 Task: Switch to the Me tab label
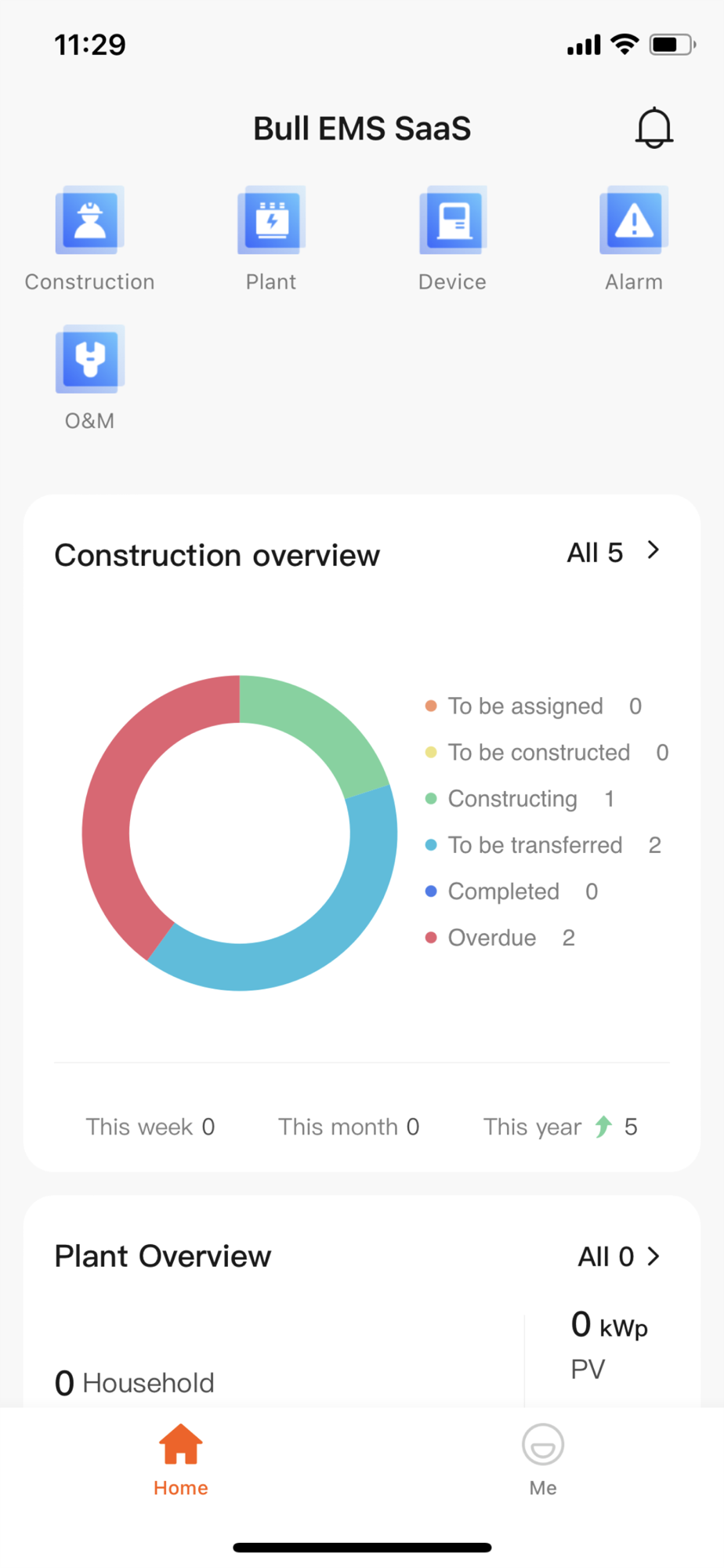click(543, 1488)
